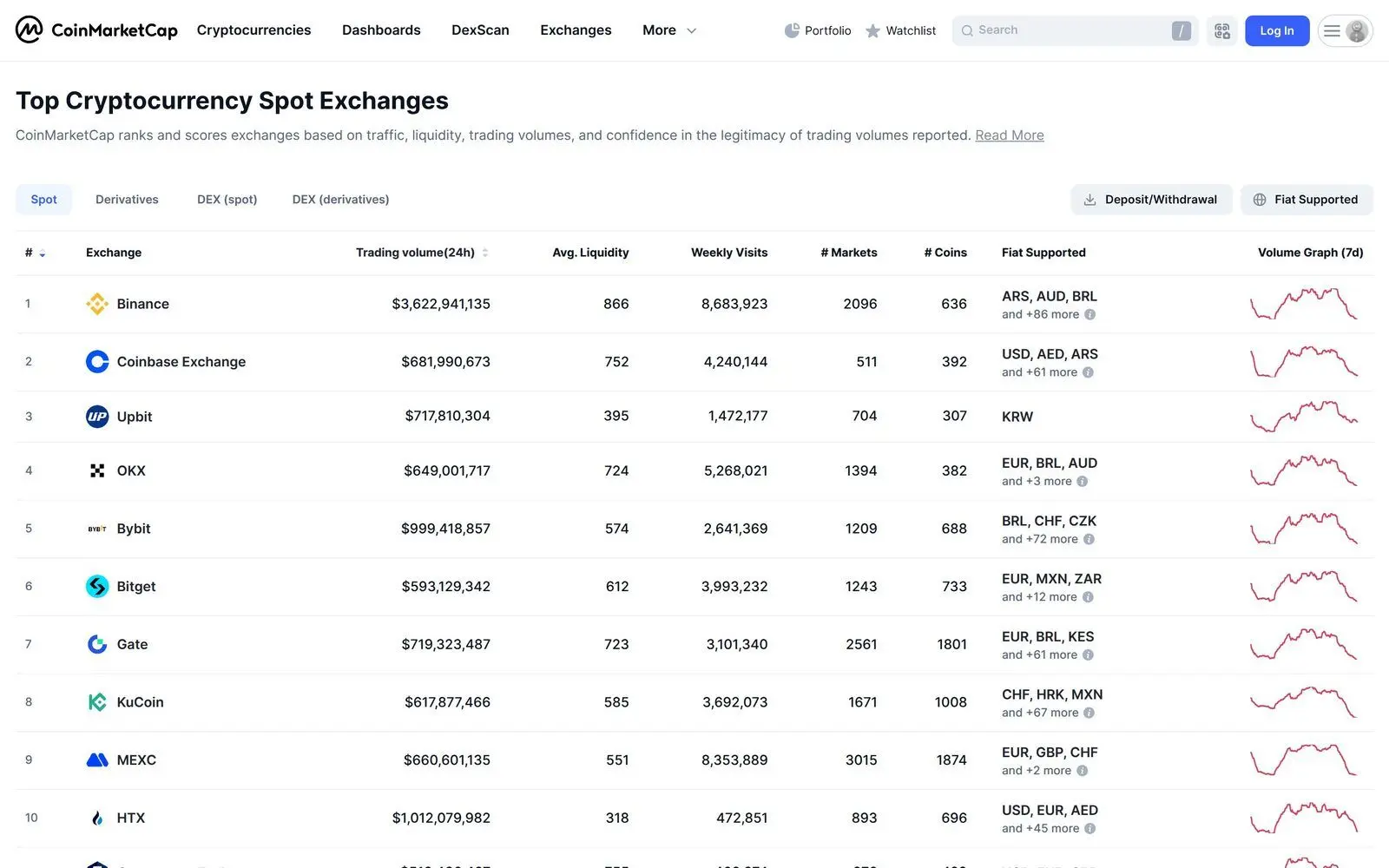Open the Portfolio pie icon link
The image size is (1389, 868).
pos(817,30)
